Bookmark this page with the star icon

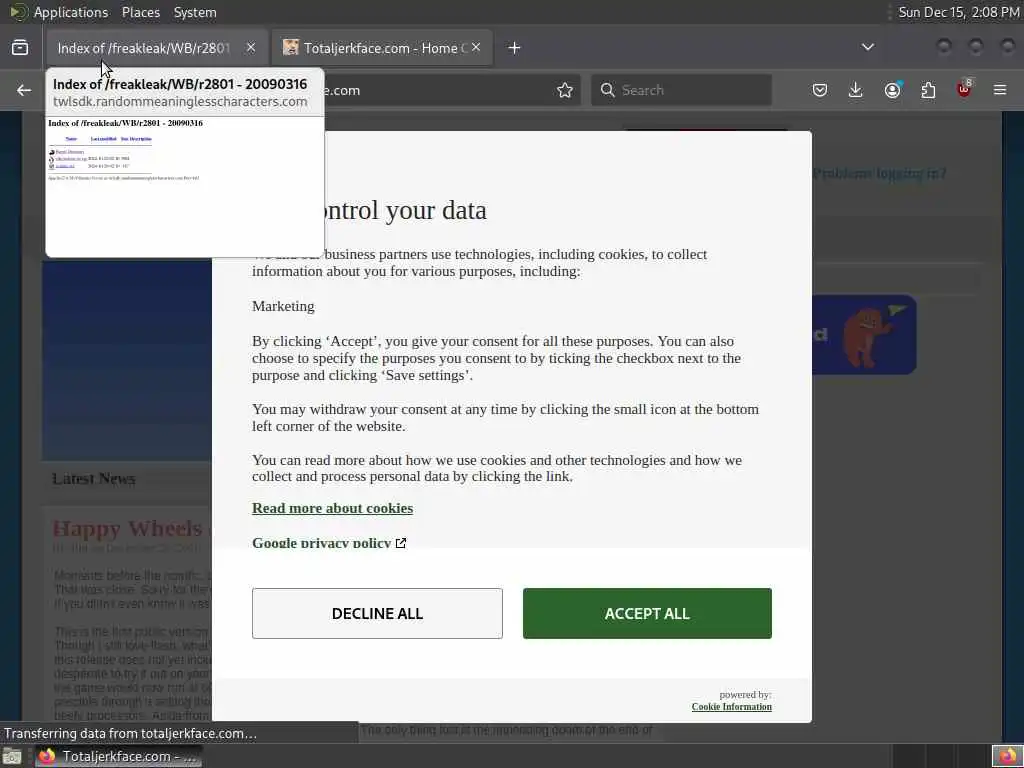[x=565, y=90]
